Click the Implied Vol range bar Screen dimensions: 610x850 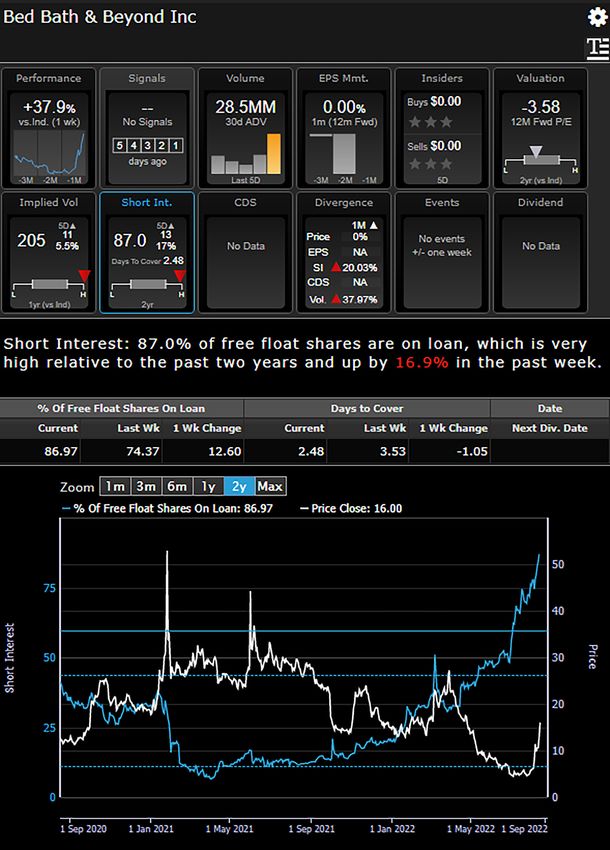[49, 285]
